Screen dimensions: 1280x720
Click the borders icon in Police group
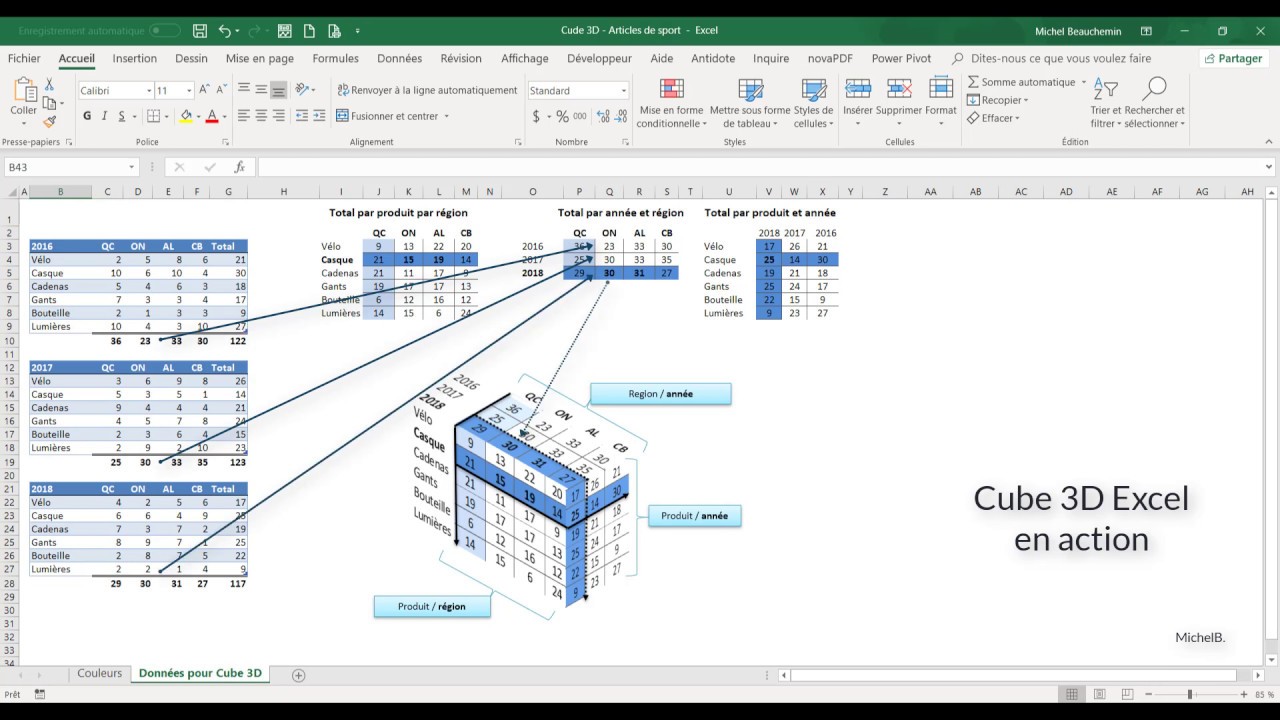pos(153,116)
